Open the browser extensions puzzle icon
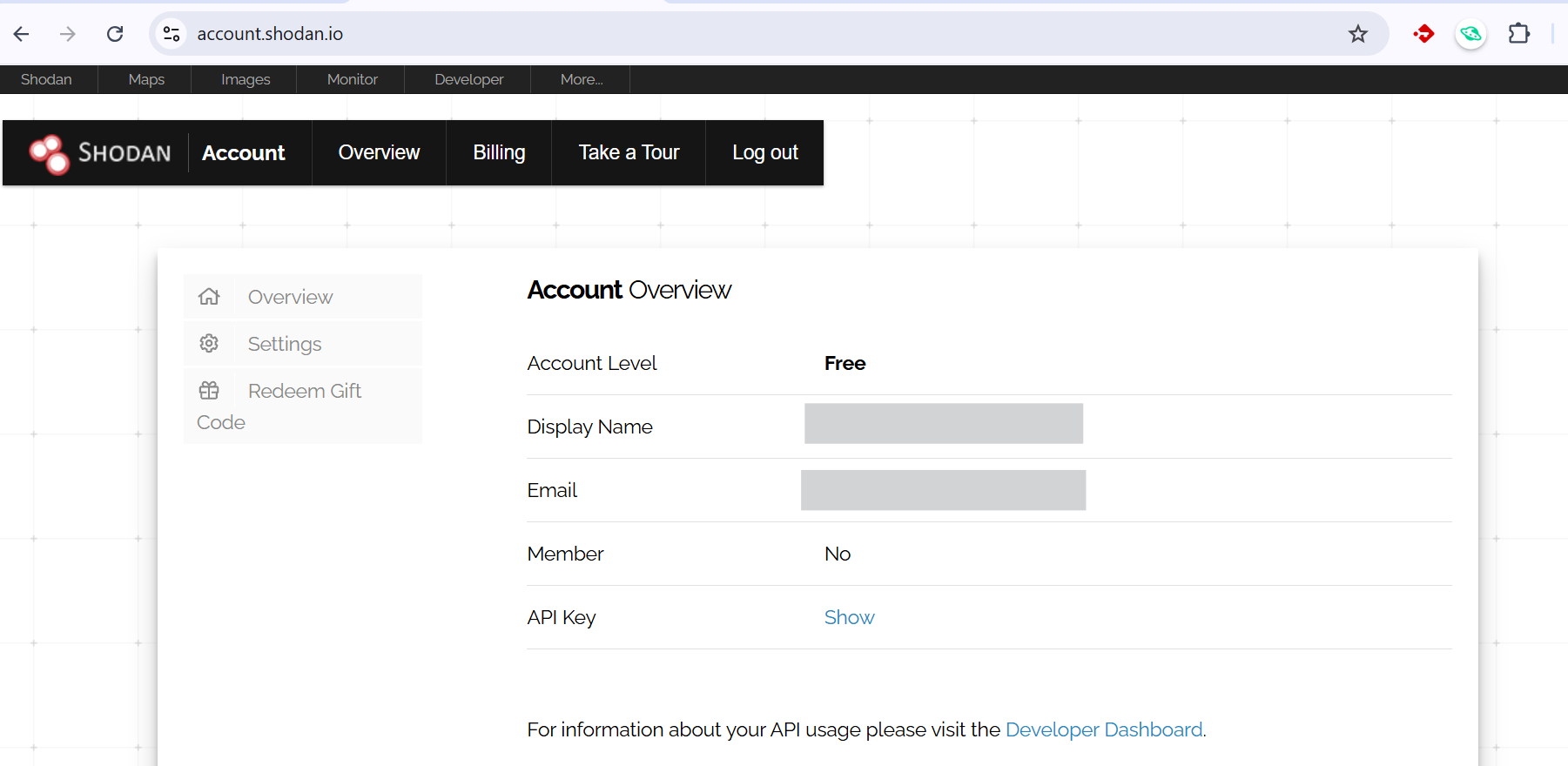Image resolution: width=1568 pixels, height=766 pixels. [1518, 34]
